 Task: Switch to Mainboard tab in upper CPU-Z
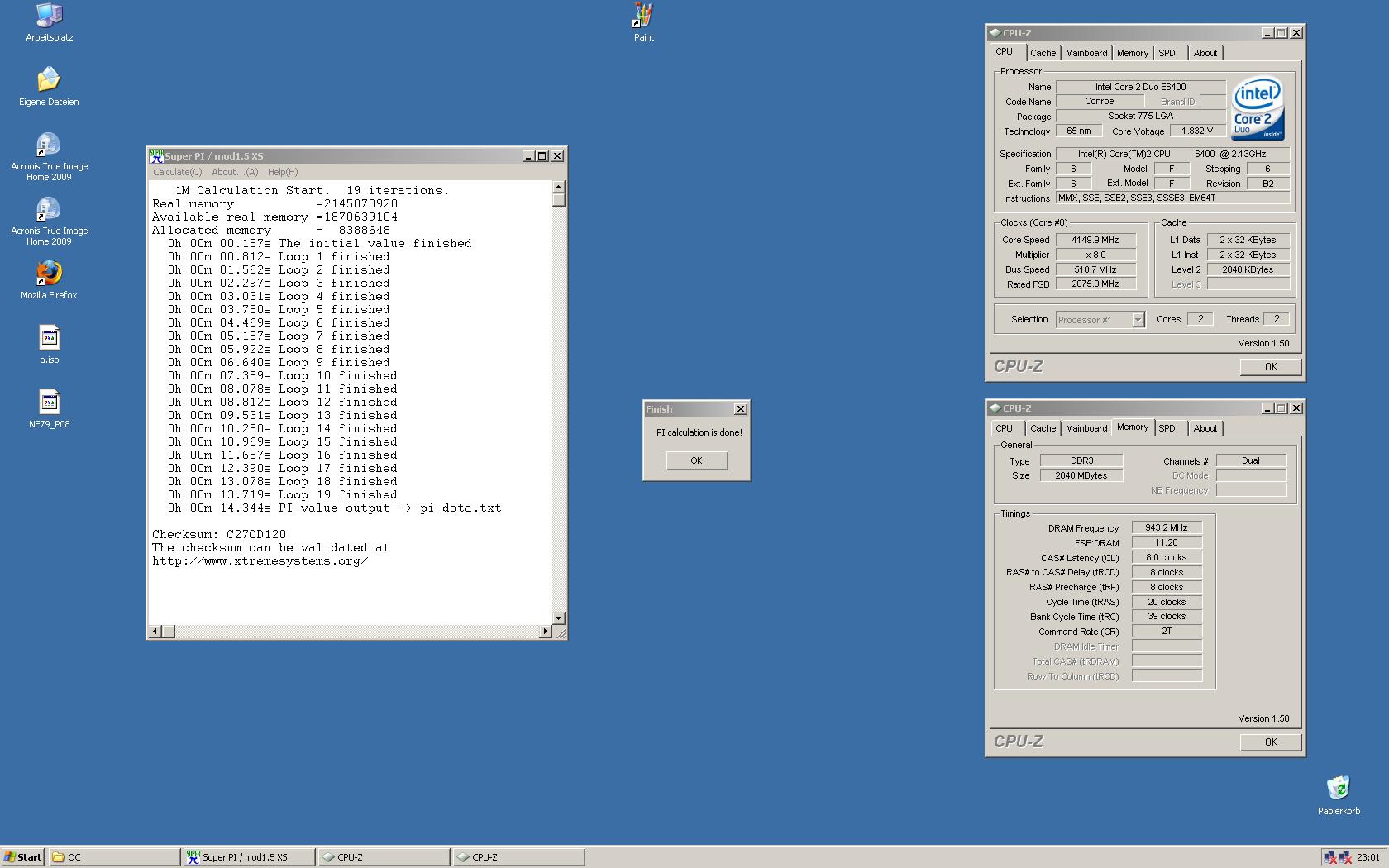click(x=1086, y=53)
